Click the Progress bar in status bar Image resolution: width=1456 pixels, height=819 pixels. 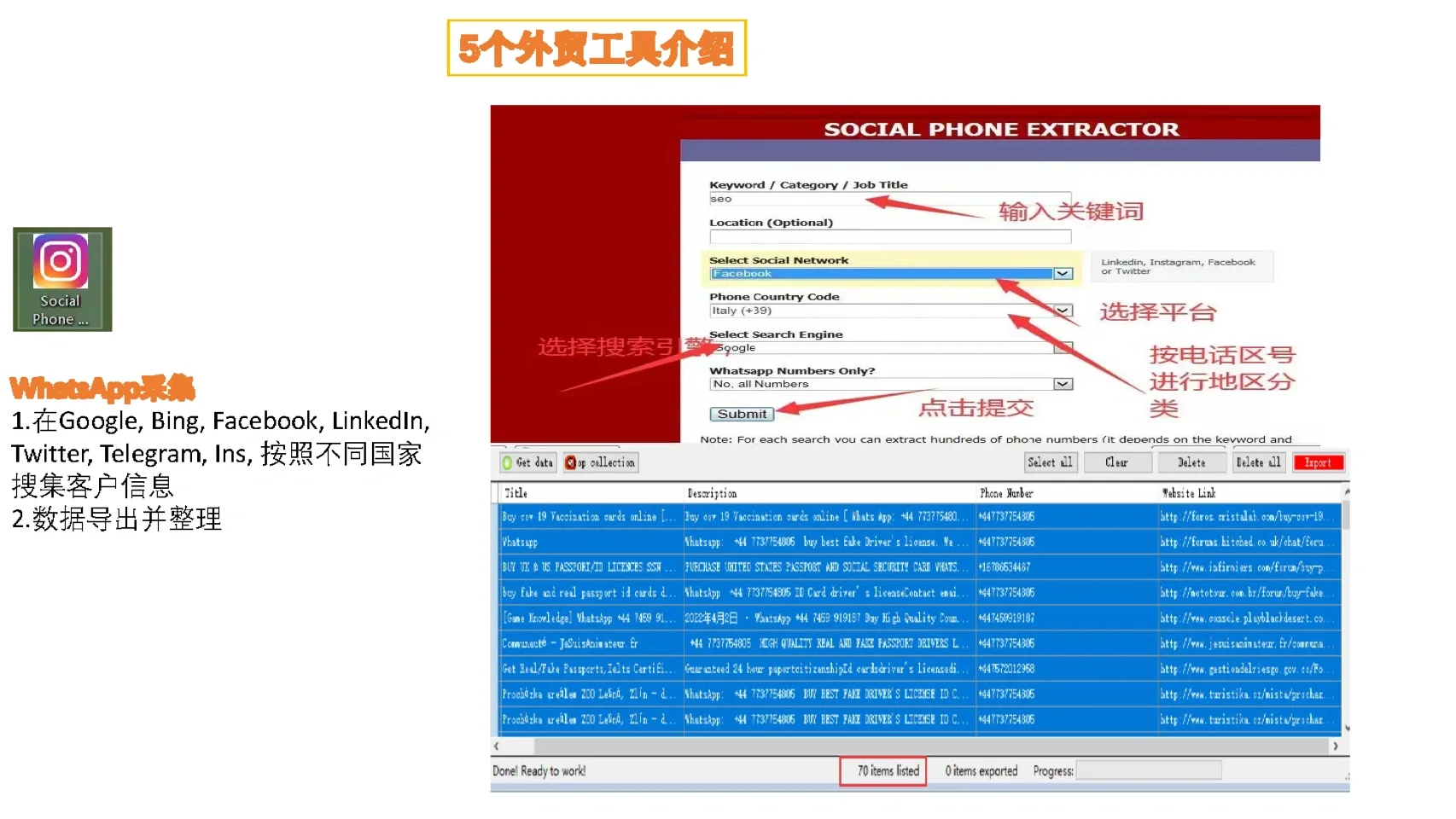[1149, 771]
